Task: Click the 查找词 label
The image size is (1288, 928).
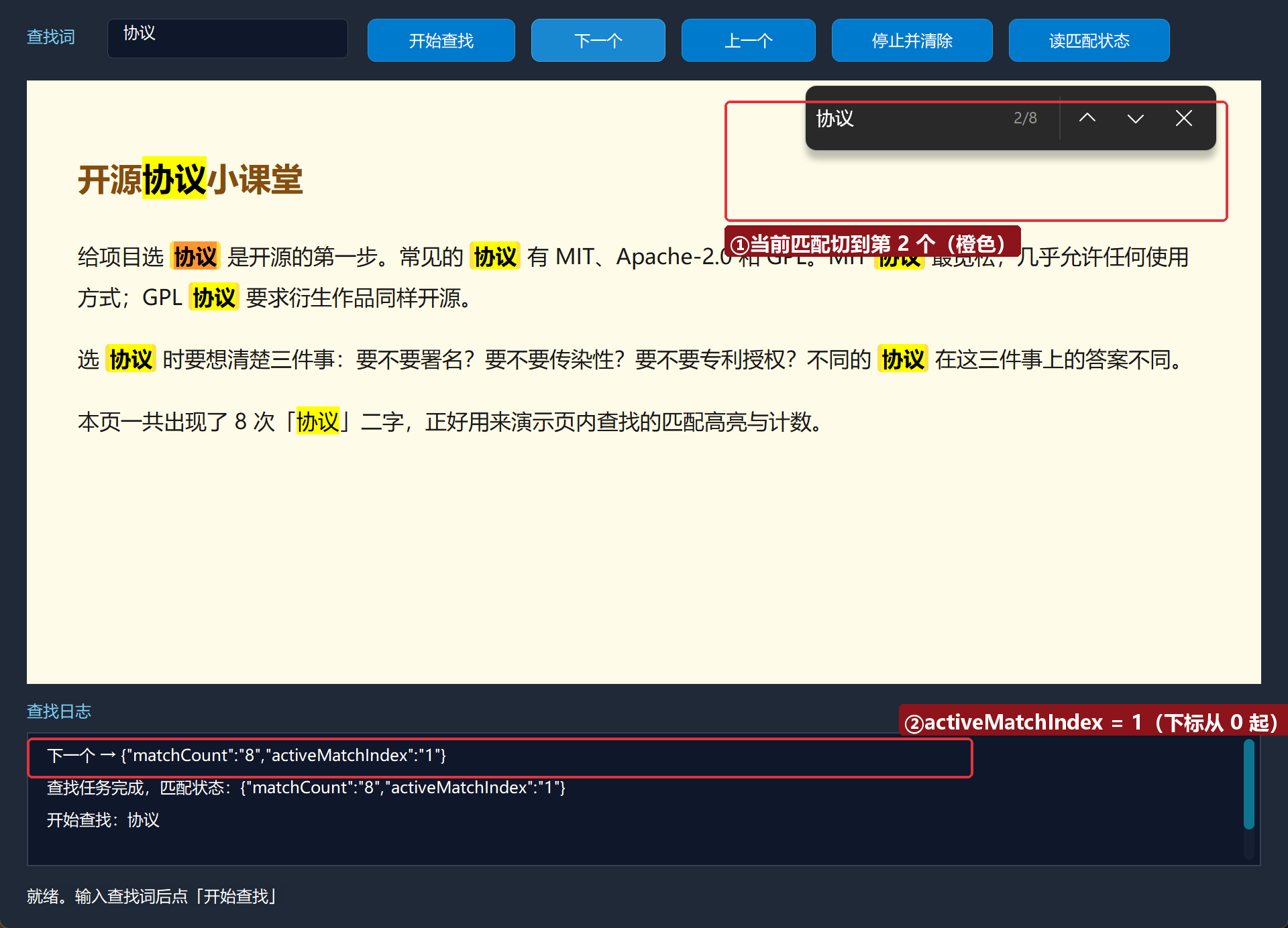Action: pyautogui.click(x=51, y=37)
